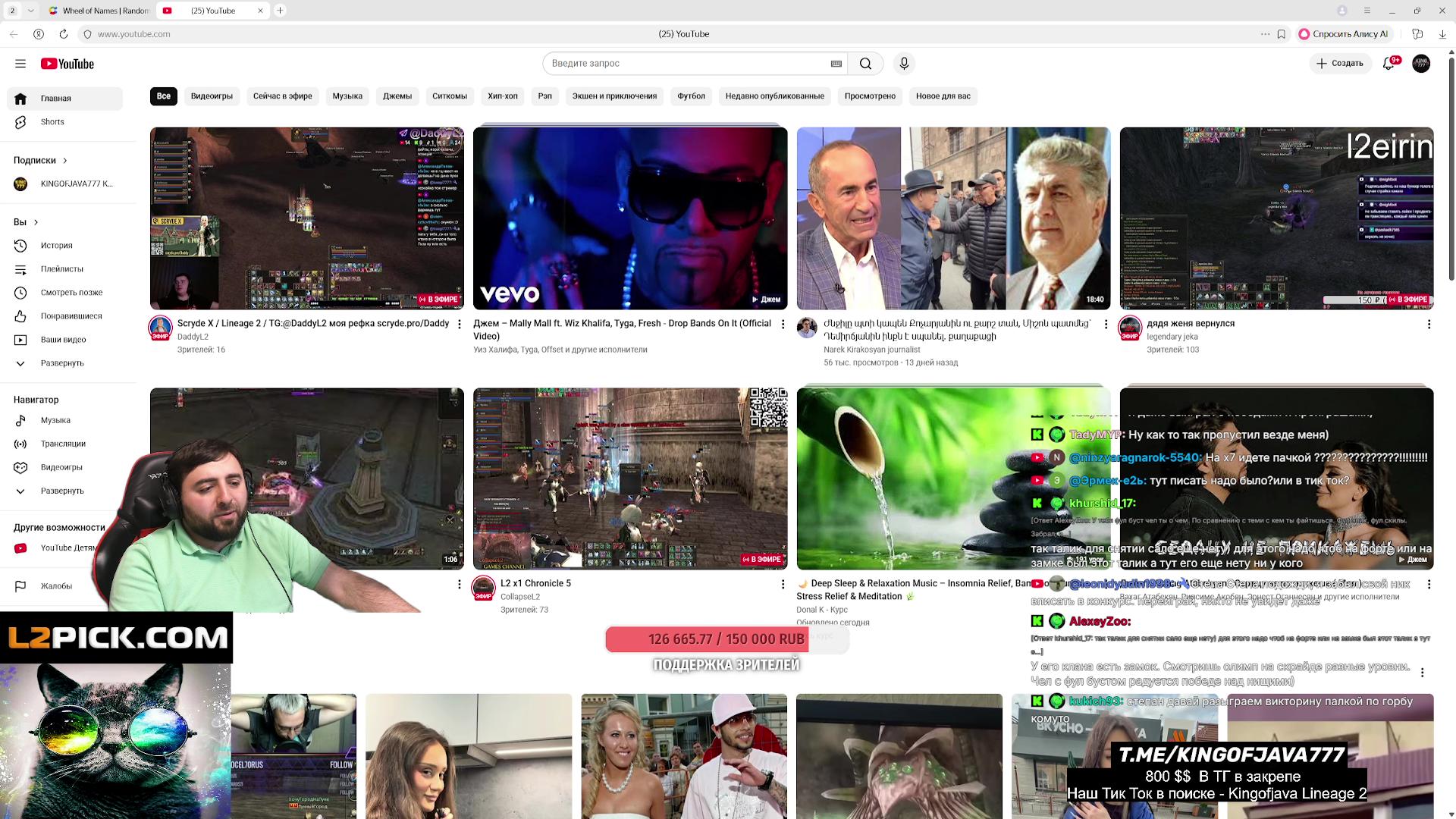Click the voice search microphone icon
This screenshot has width=1456, height=819.
tap(904, 64)
